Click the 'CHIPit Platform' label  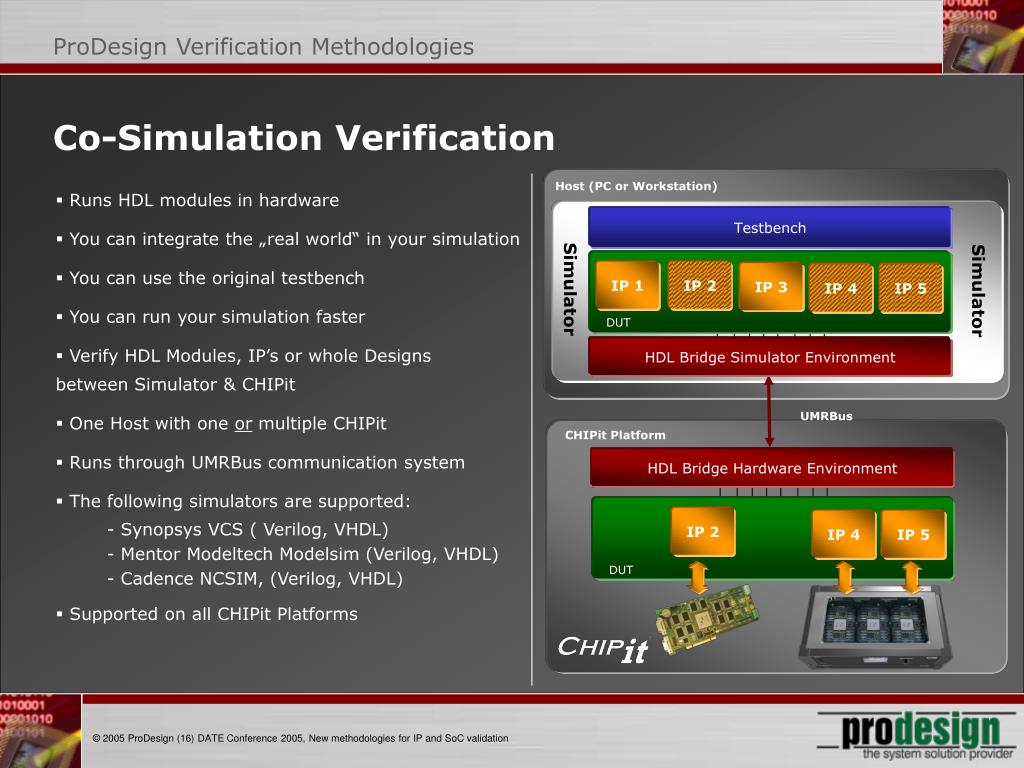615,435
